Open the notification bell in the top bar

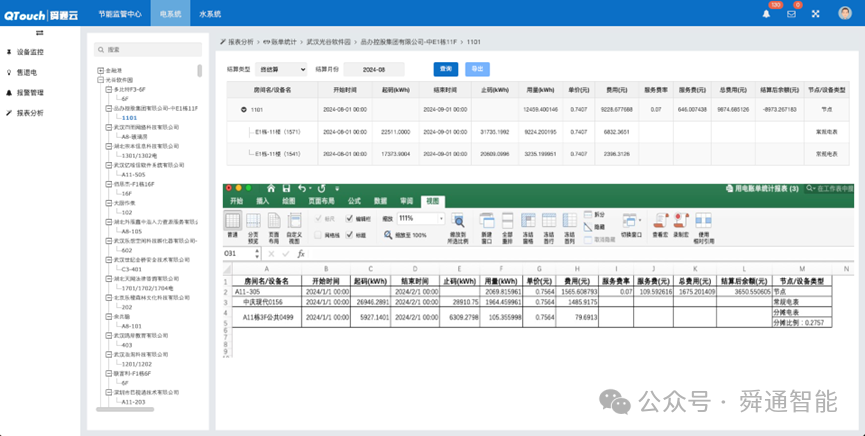[x=766, y=14]
